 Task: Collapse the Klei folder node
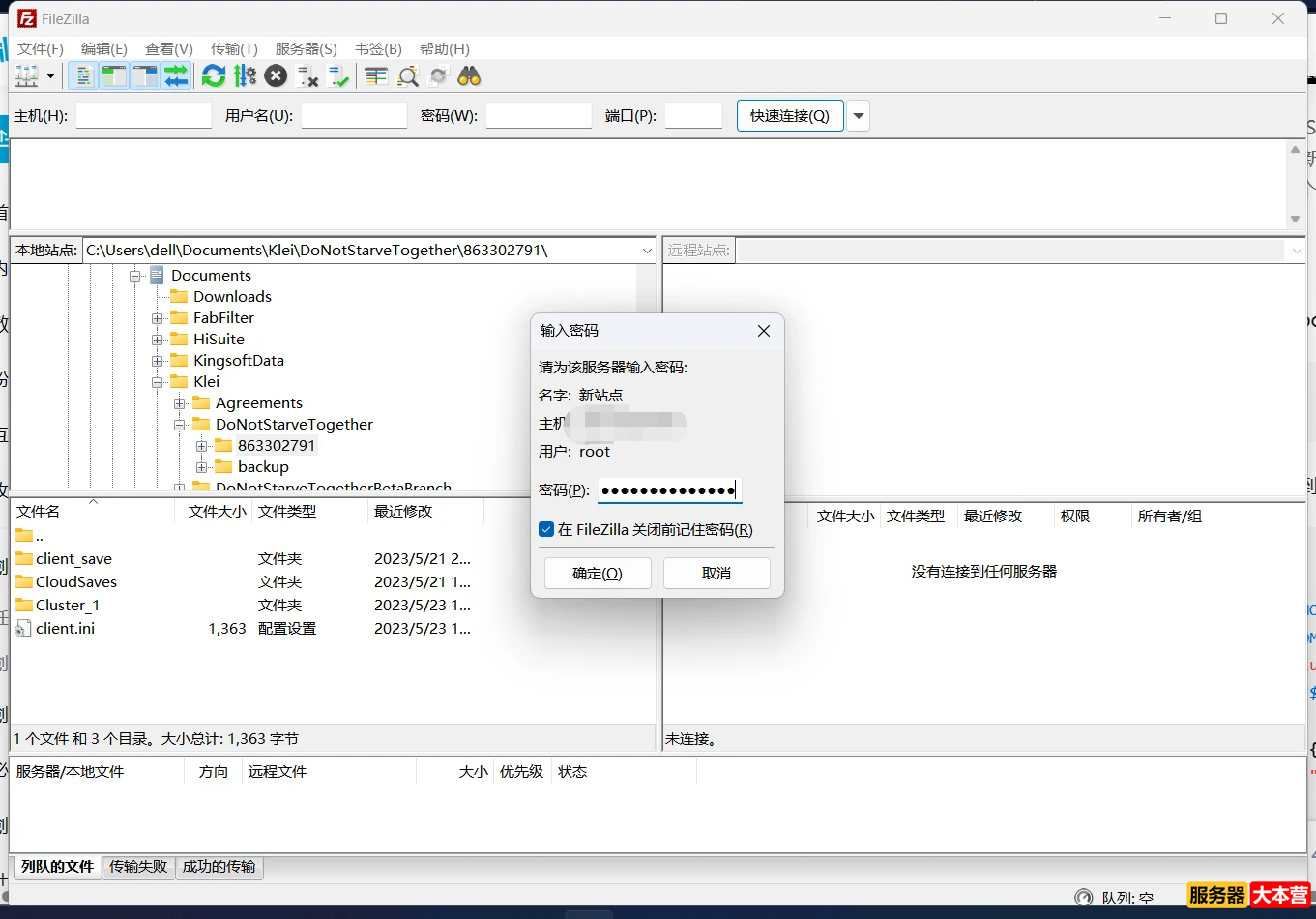[x=158, y=382]
